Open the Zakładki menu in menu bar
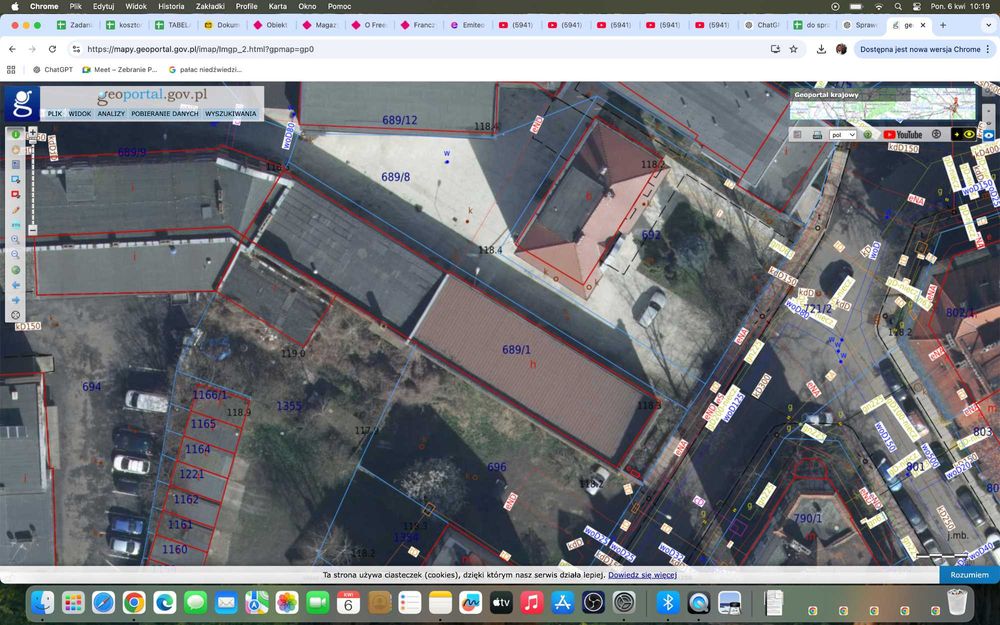 click(x=210, y=6)
